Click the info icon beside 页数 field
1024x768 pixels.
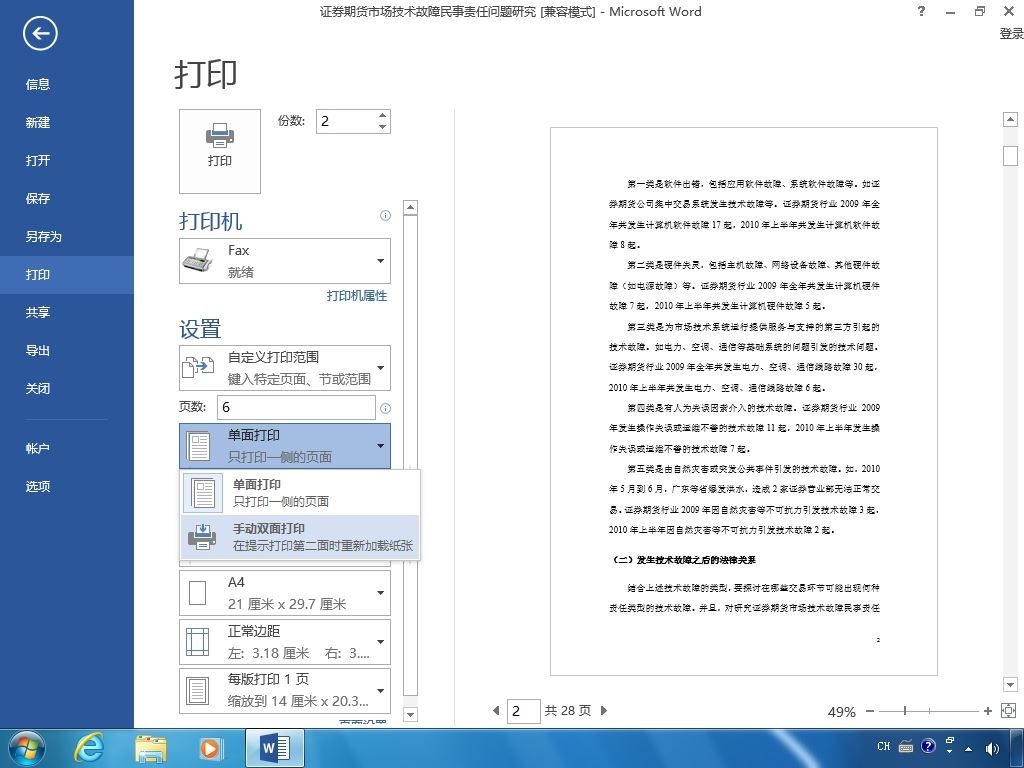tap(385, 408)
